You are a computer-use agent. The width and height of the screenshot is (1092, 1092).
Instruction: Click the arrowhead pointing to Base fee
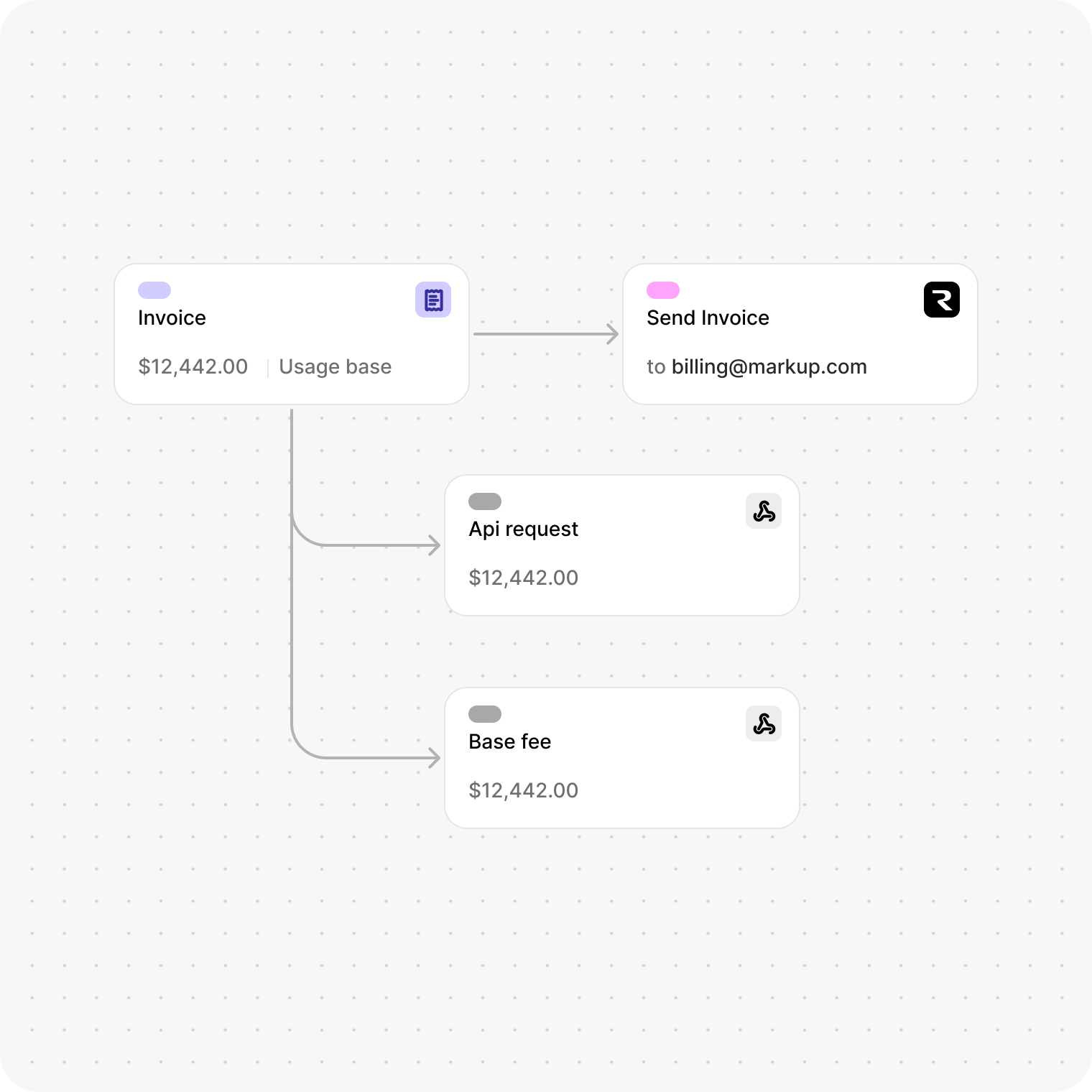(x=434, y=758)
